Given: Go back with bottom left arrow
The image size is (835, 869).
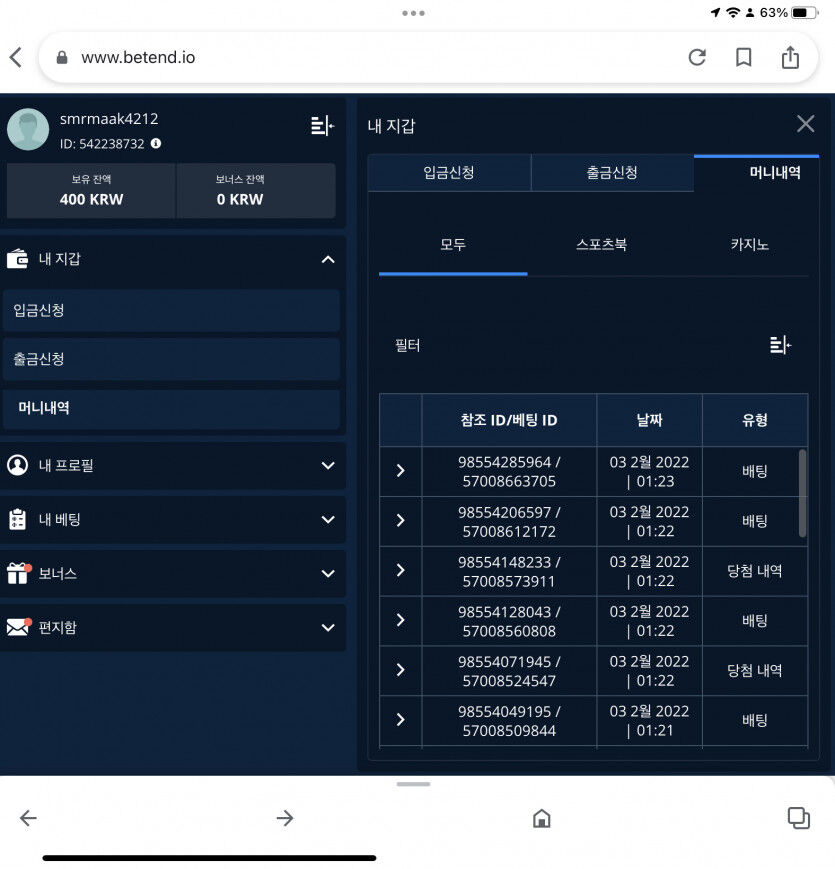Looking at the screenshot, I should [x=28, y=818].
